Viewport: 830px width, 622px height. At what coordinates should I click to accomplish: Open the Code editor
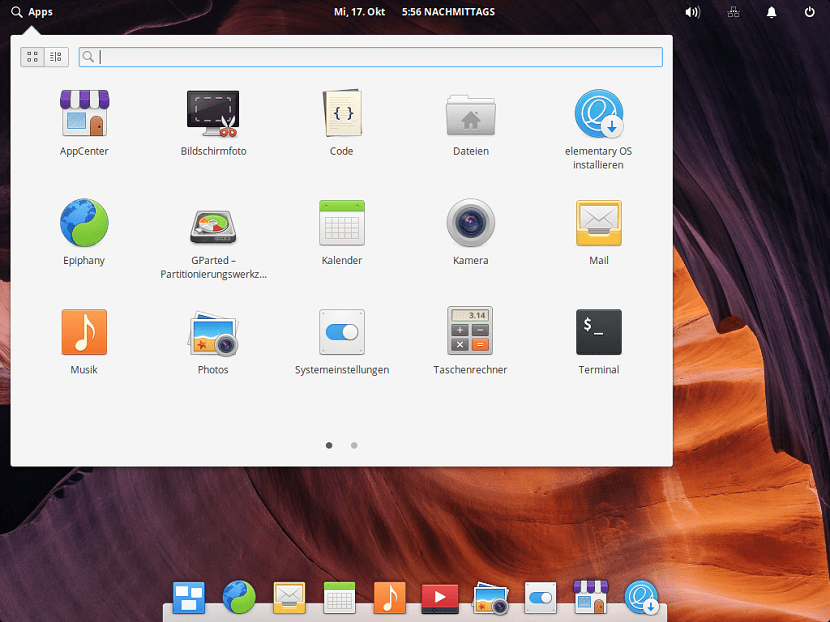[341, 113]
